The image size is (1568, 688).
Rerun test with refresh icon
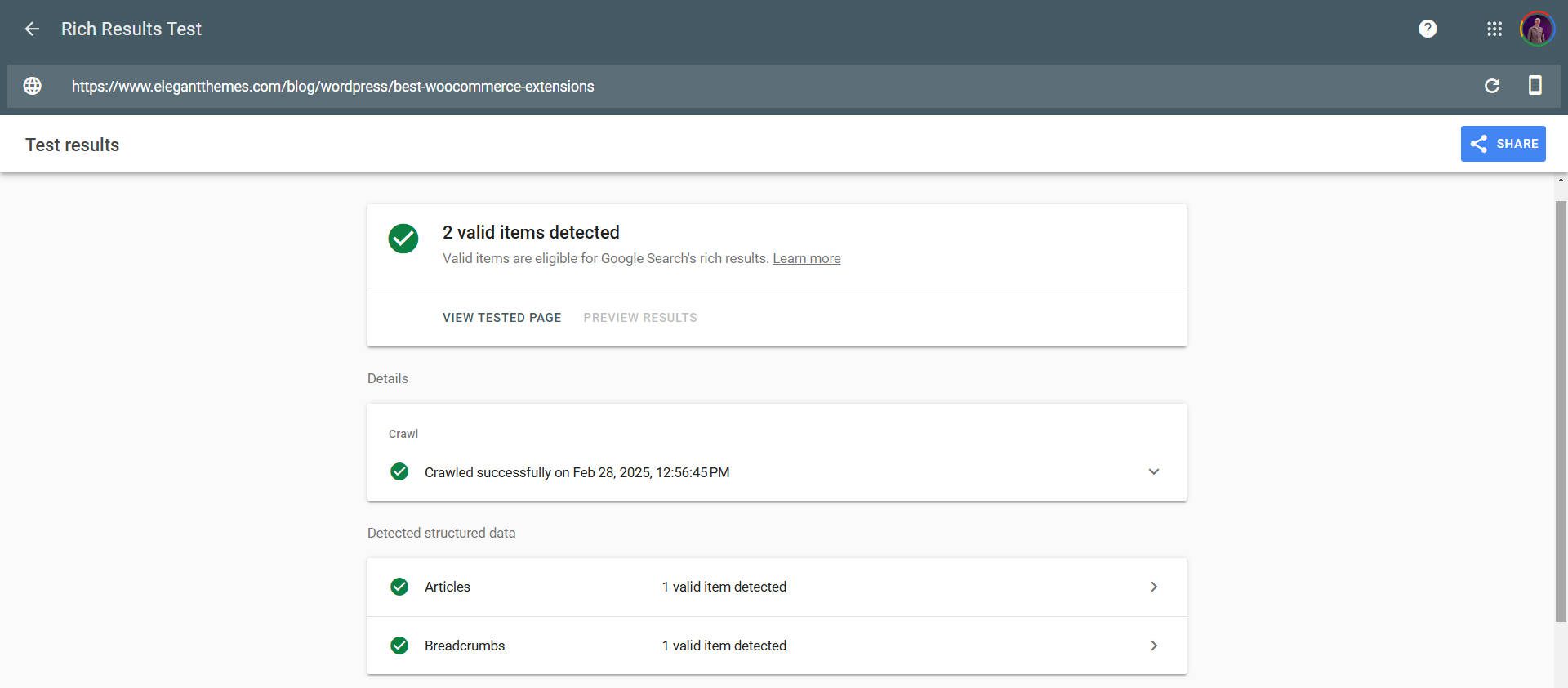1492,86
